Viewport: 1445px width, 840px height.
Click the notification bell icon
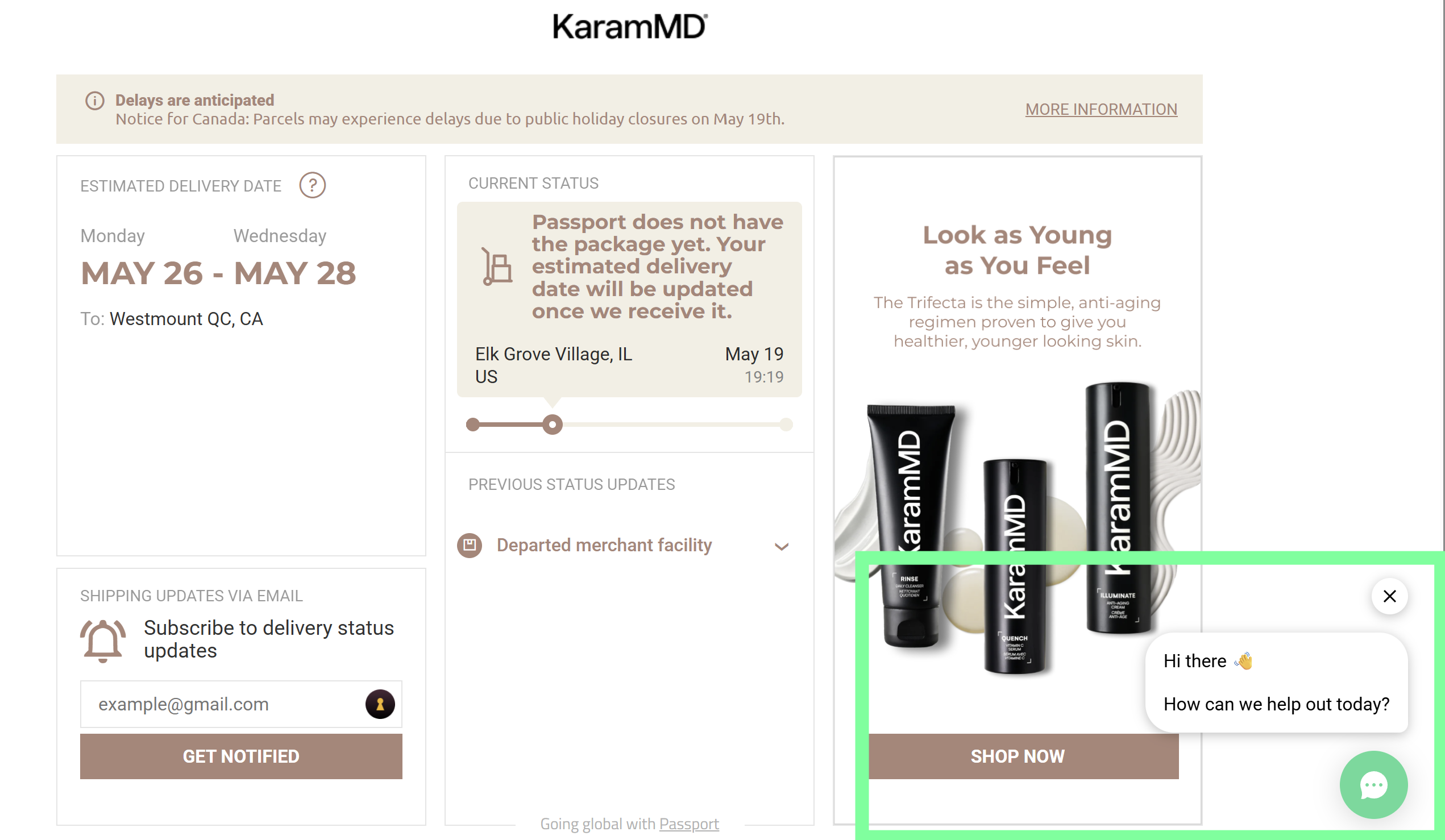pyautogui.click(x=103, y=641)
